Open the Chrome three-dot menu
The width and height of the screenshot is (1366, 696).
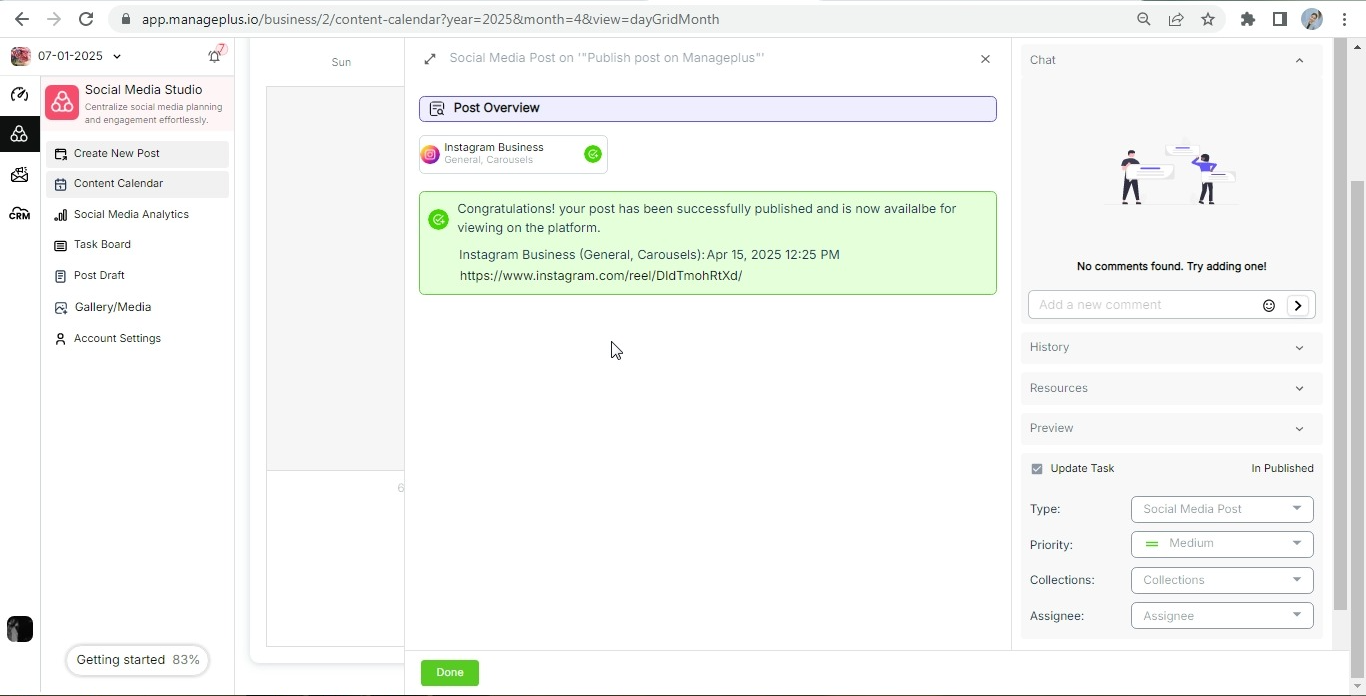(x=1344, y=19)
